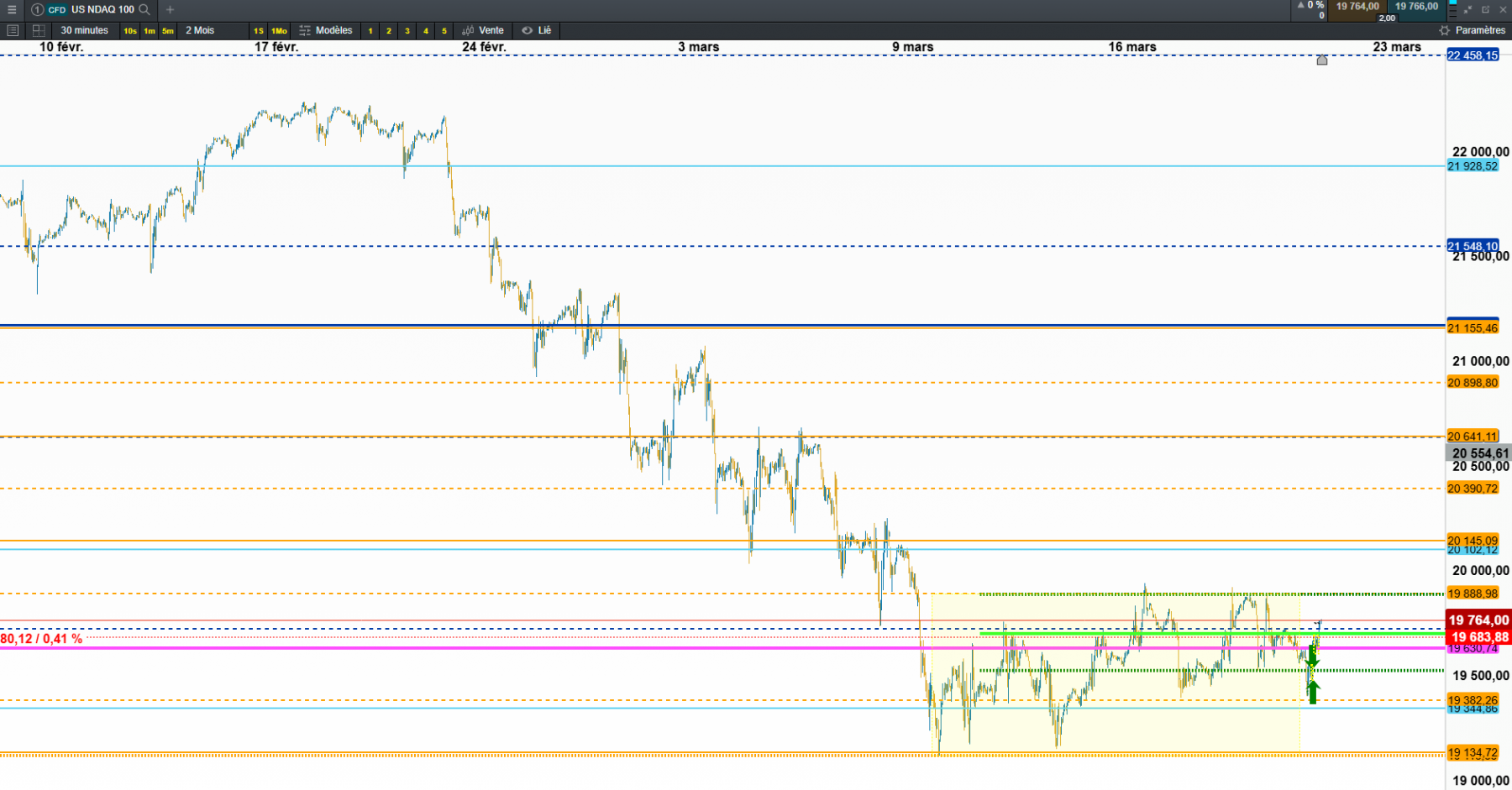The height and width of the screenshot is (790, 1512).
Task: Open the Modèles templates dropdown
Action: [326, 30]
